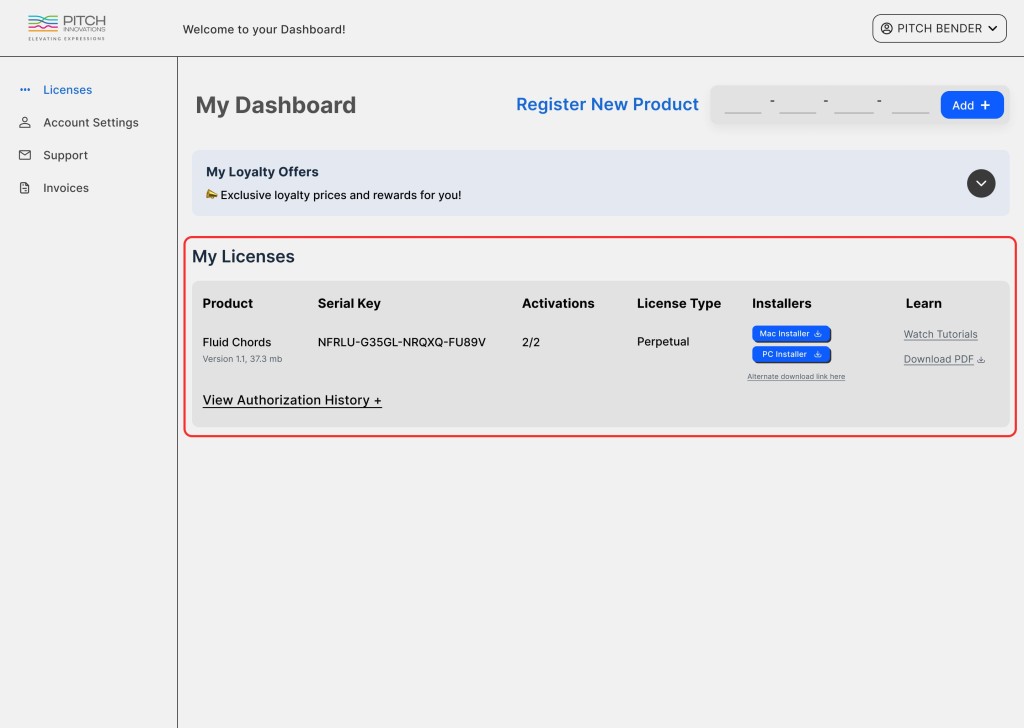Open the PITCH BENDER account dropdown

(939, 28)
